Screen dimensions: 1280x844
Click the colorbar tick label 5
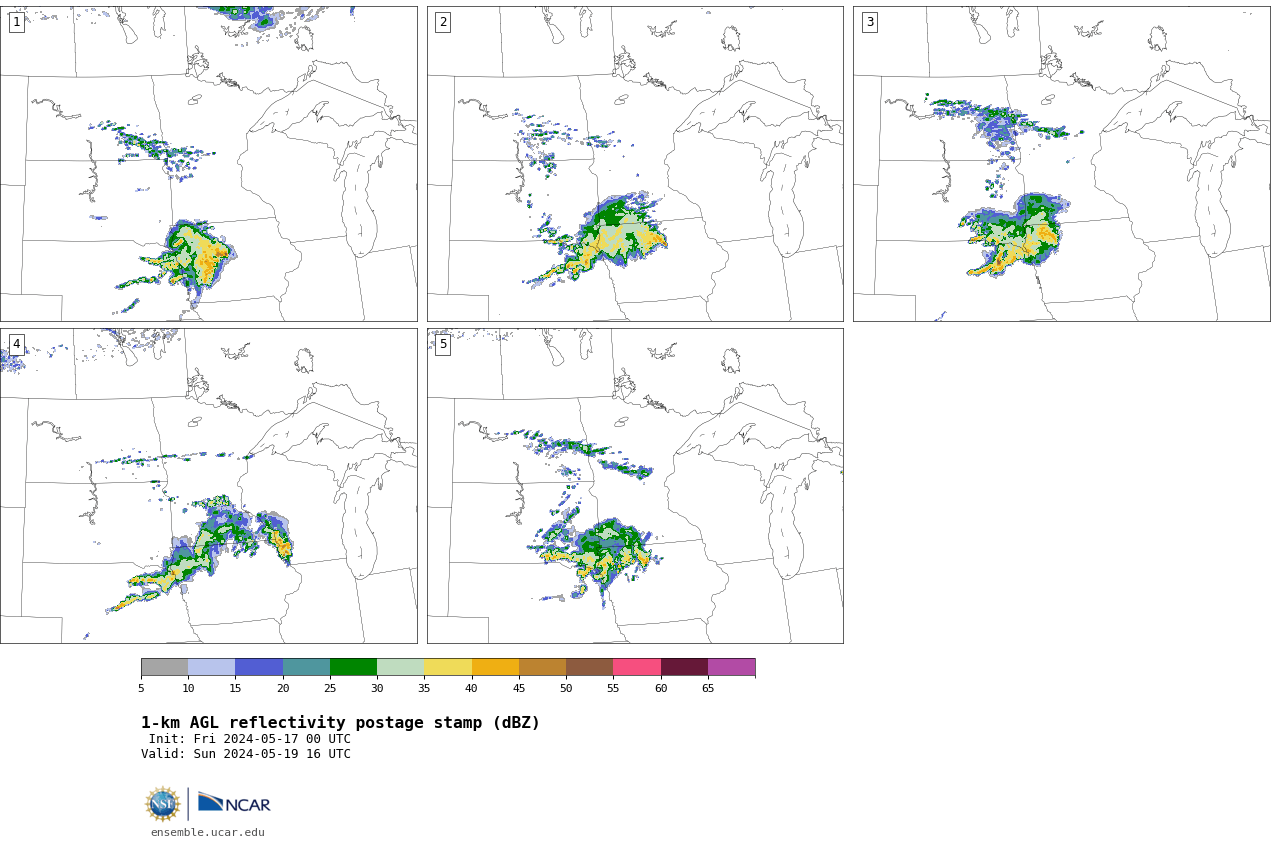click(x=141, y=688)
